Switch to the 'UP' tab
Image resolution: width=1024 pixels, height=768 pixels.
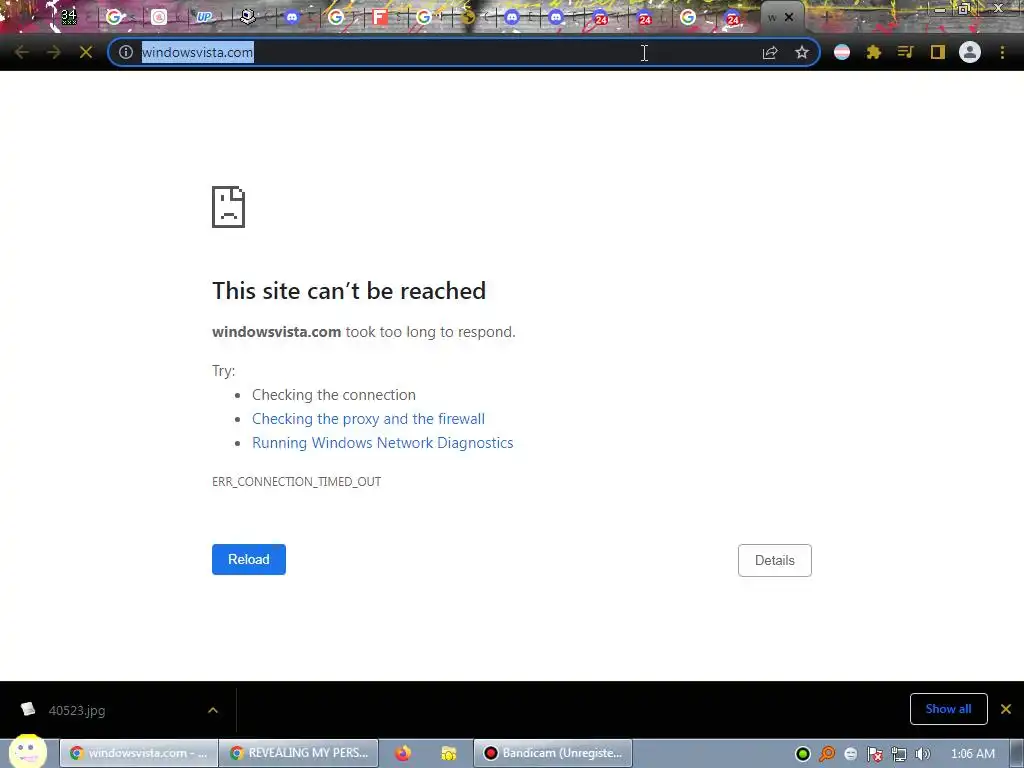tap(204, 17)
